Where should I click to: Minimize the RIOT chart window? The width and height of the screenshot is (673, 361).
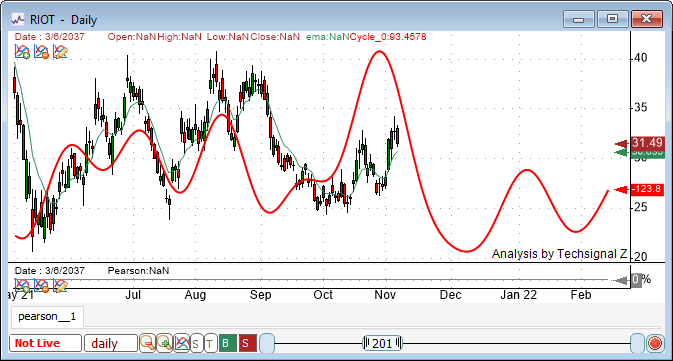(x=579, y=19)
